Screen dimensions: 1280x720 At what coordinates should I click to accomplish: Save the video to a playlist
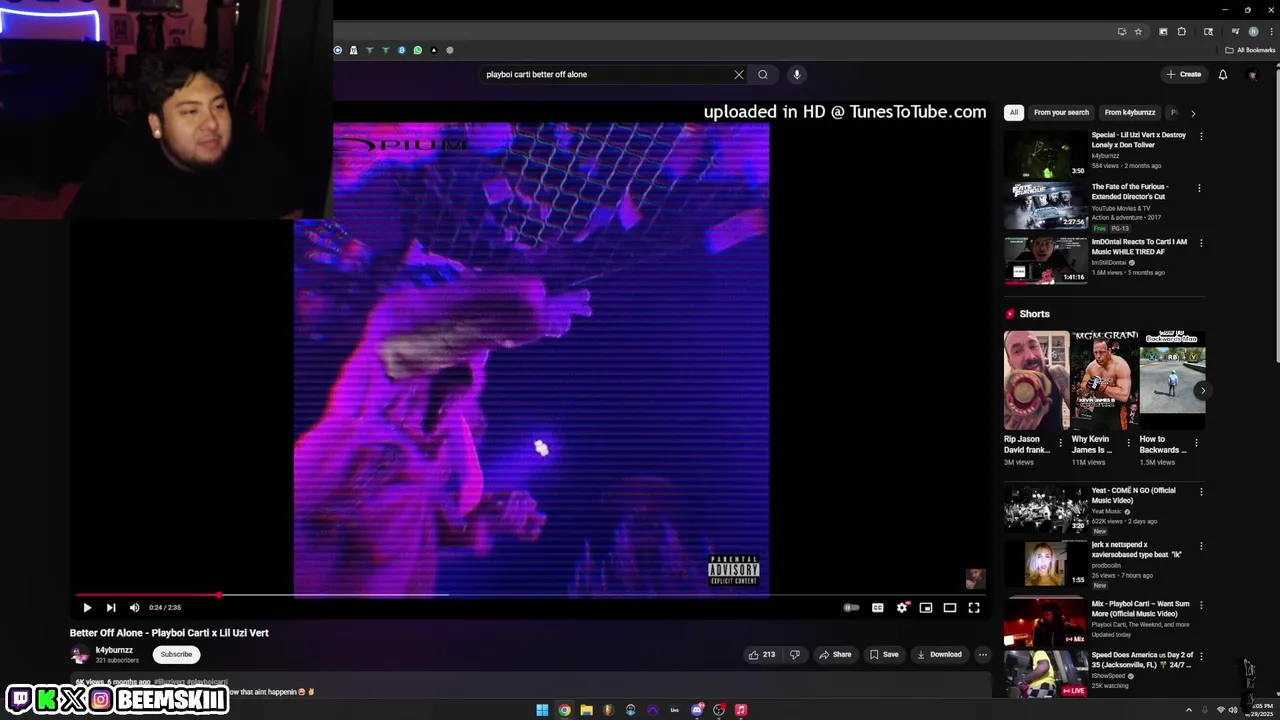pos(884,654)
